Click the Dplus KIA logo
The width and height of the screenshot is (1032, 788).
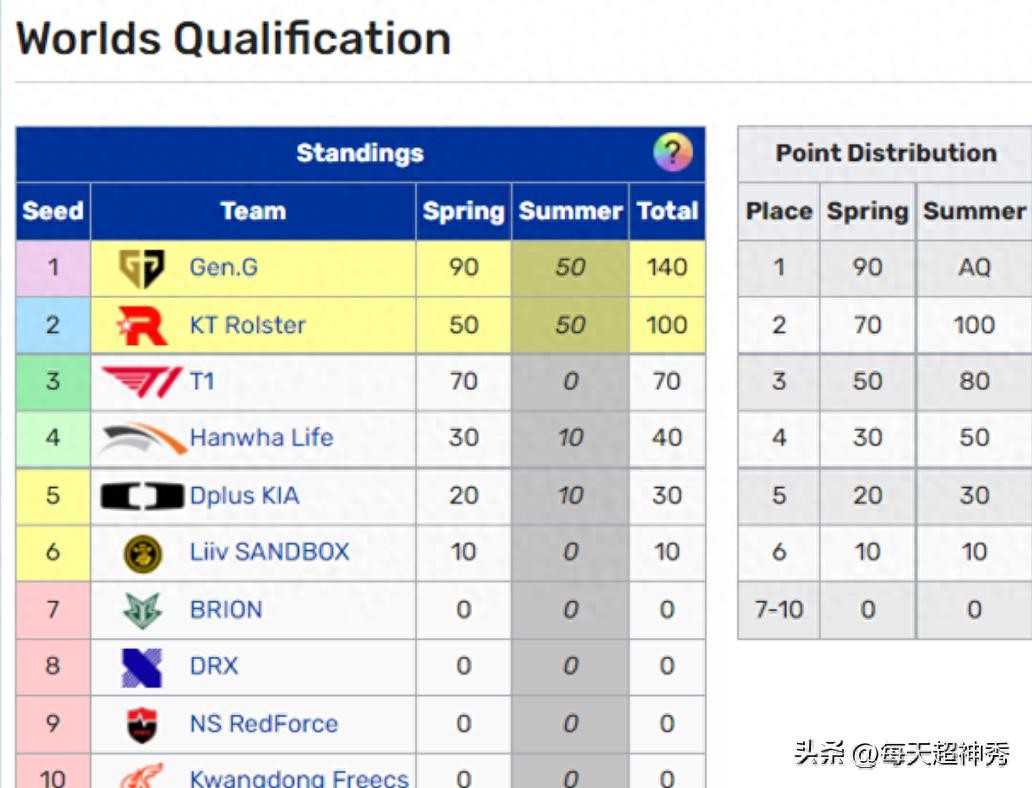click(x=143, y=495)
